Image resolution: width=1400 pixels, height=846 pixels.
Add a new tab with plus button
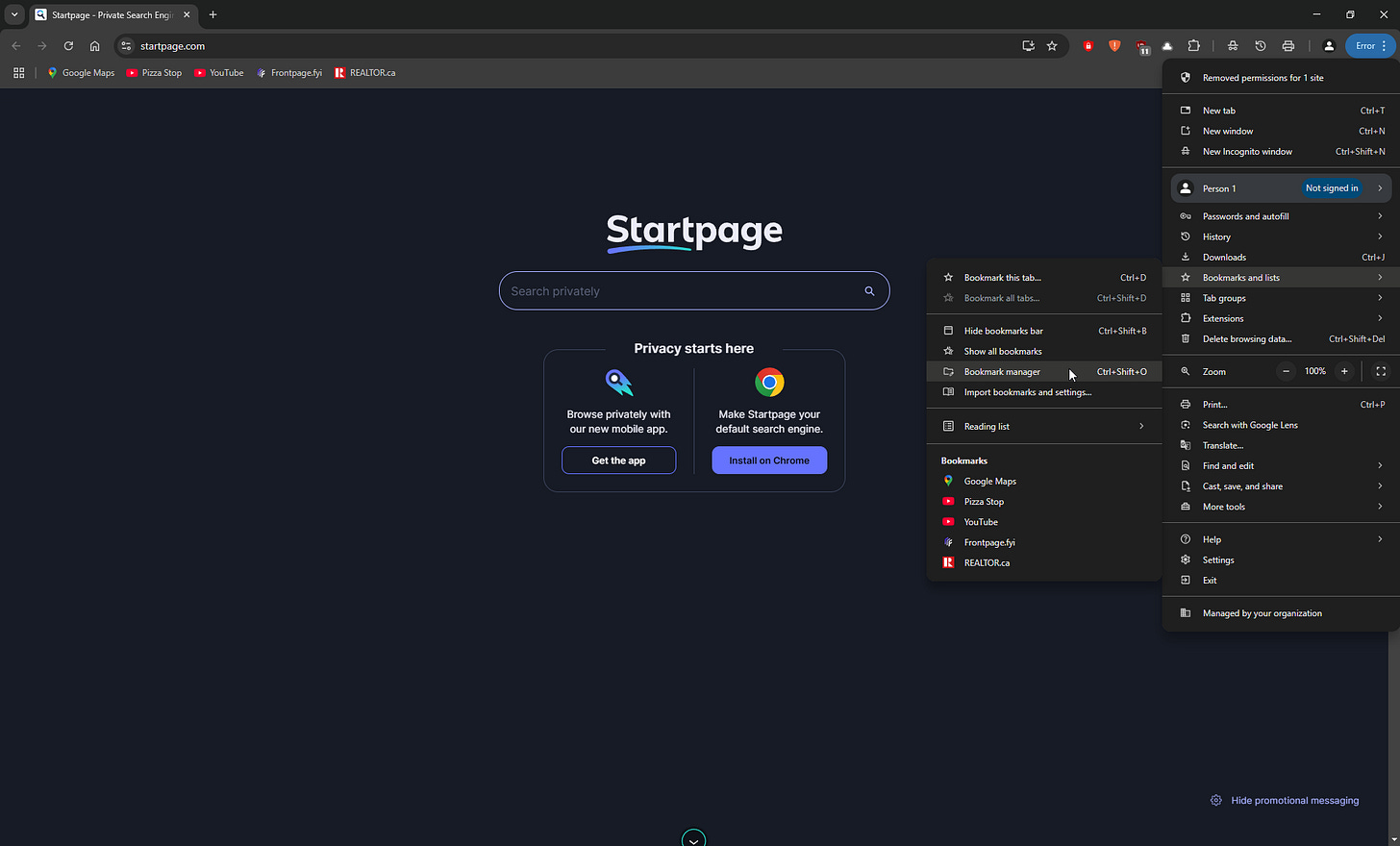tap(212, 14)
